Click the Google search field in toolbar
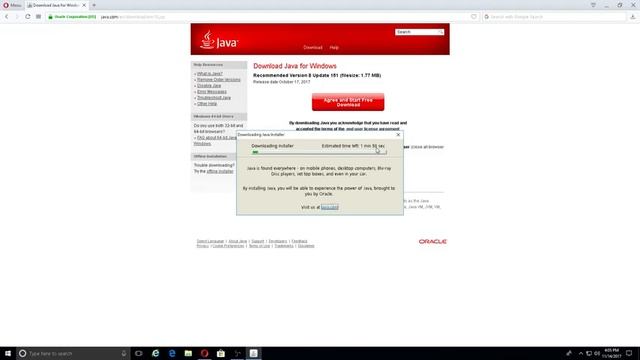Screen dimensions: 640x360 click(554, 17)
